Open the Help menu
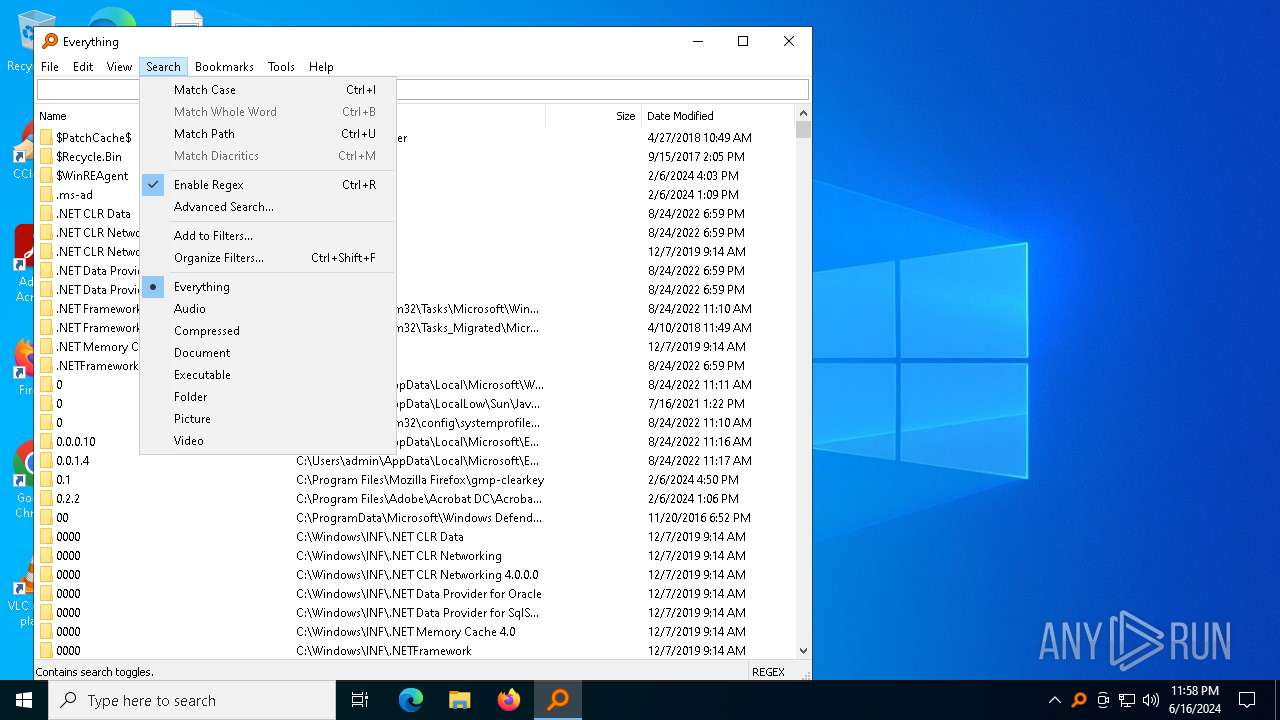1280x720 pixels. [x=321, y=67]
